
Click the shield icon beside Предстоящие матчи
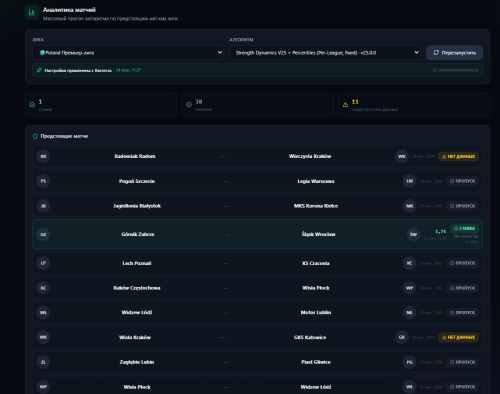tap(35, 136)
